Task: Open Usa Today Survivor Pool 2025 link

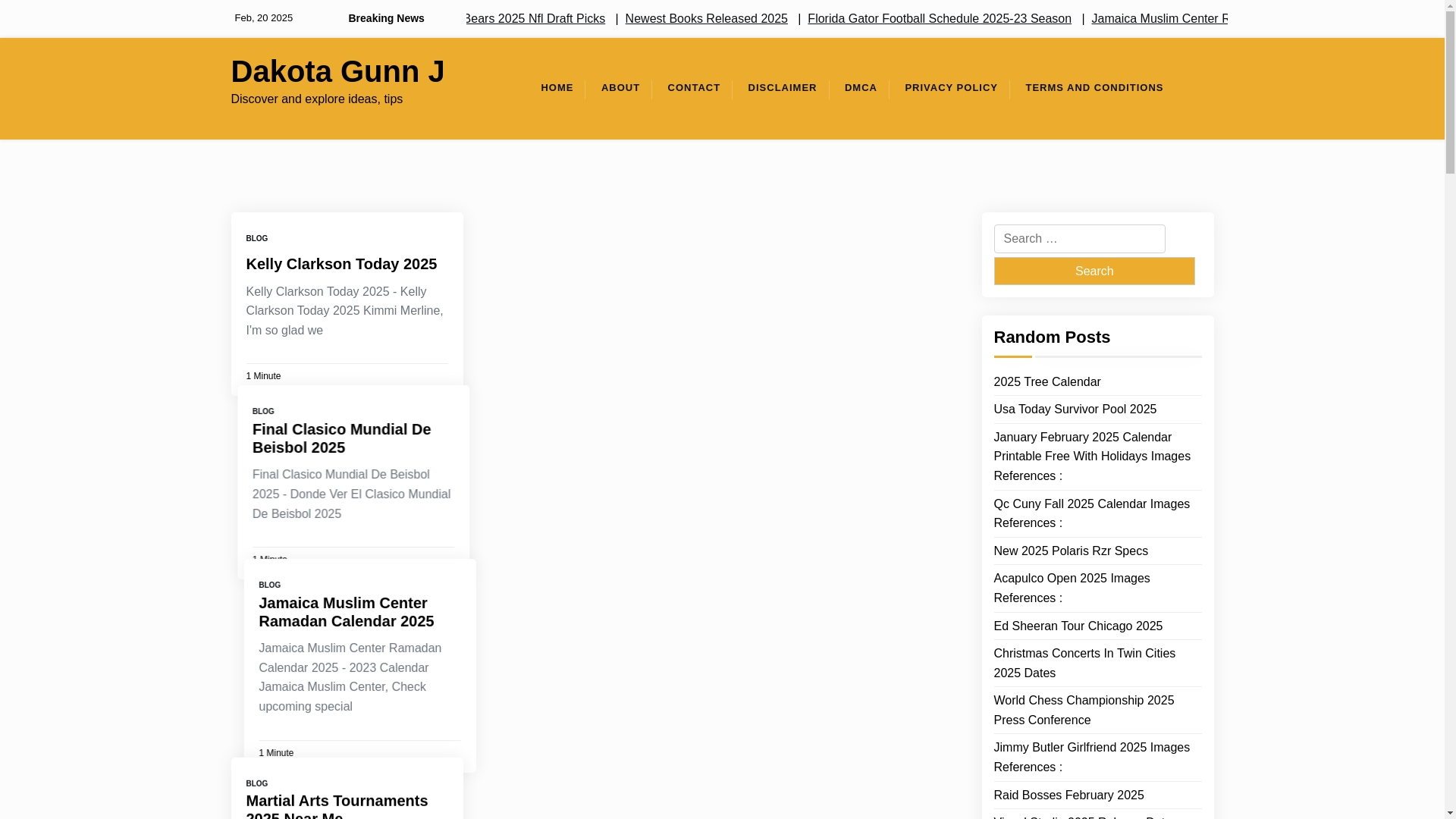Action: pyautogui.click(x=1075, y=409)
